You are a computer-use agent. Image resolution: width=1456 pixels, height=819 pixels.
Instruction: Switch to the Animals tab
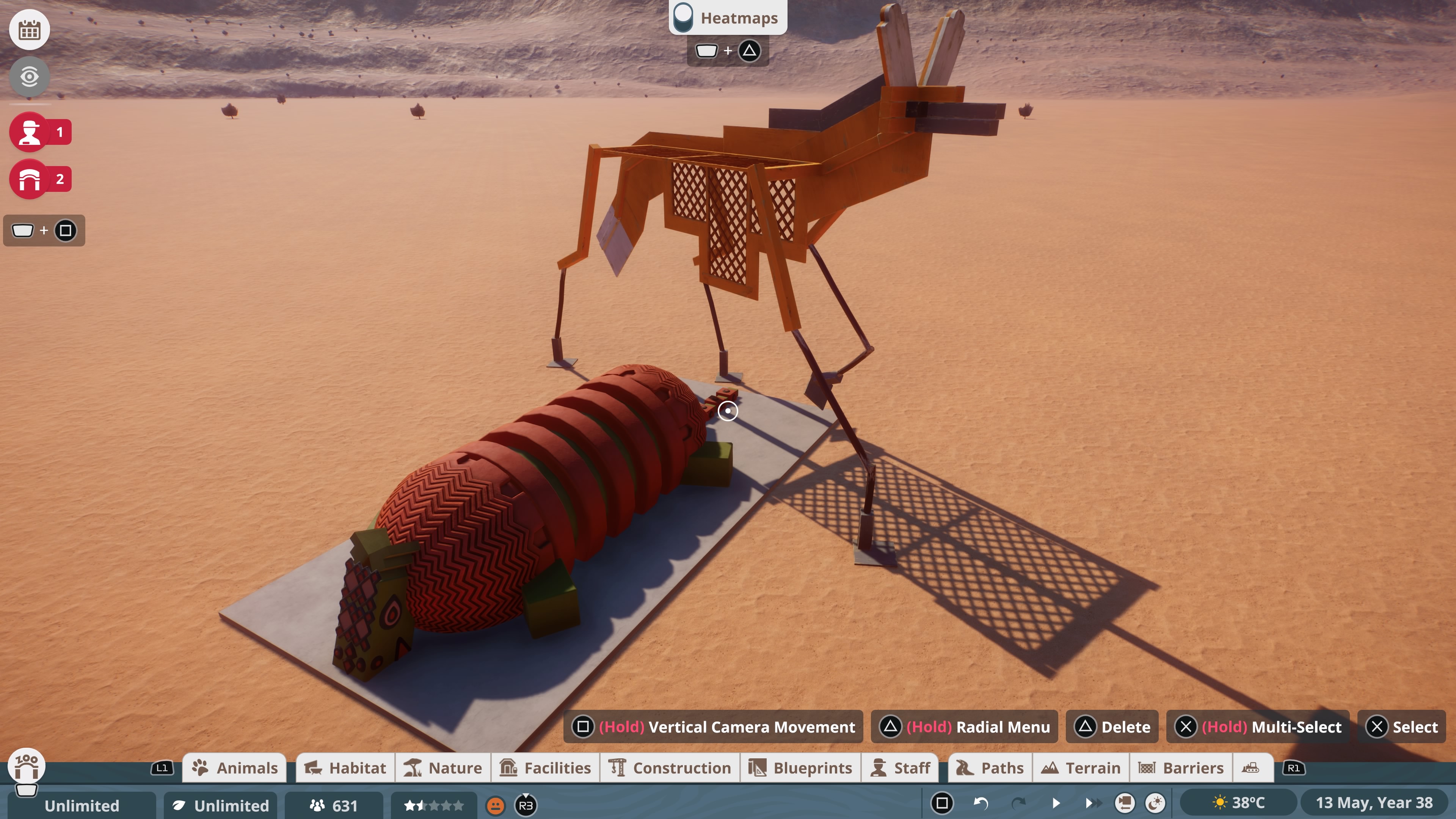click(235, 767)
